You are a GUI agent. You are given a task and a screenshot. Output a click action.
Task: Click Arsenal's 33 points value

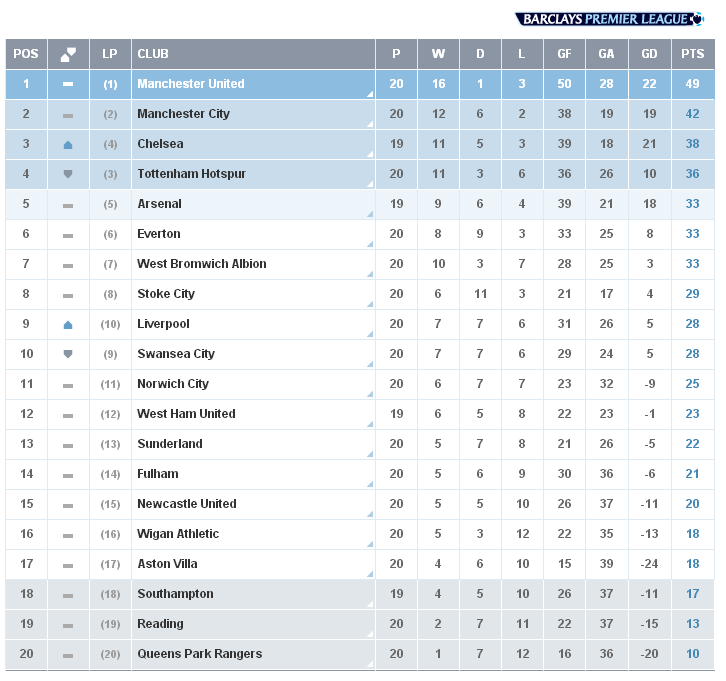pos(692,204)
